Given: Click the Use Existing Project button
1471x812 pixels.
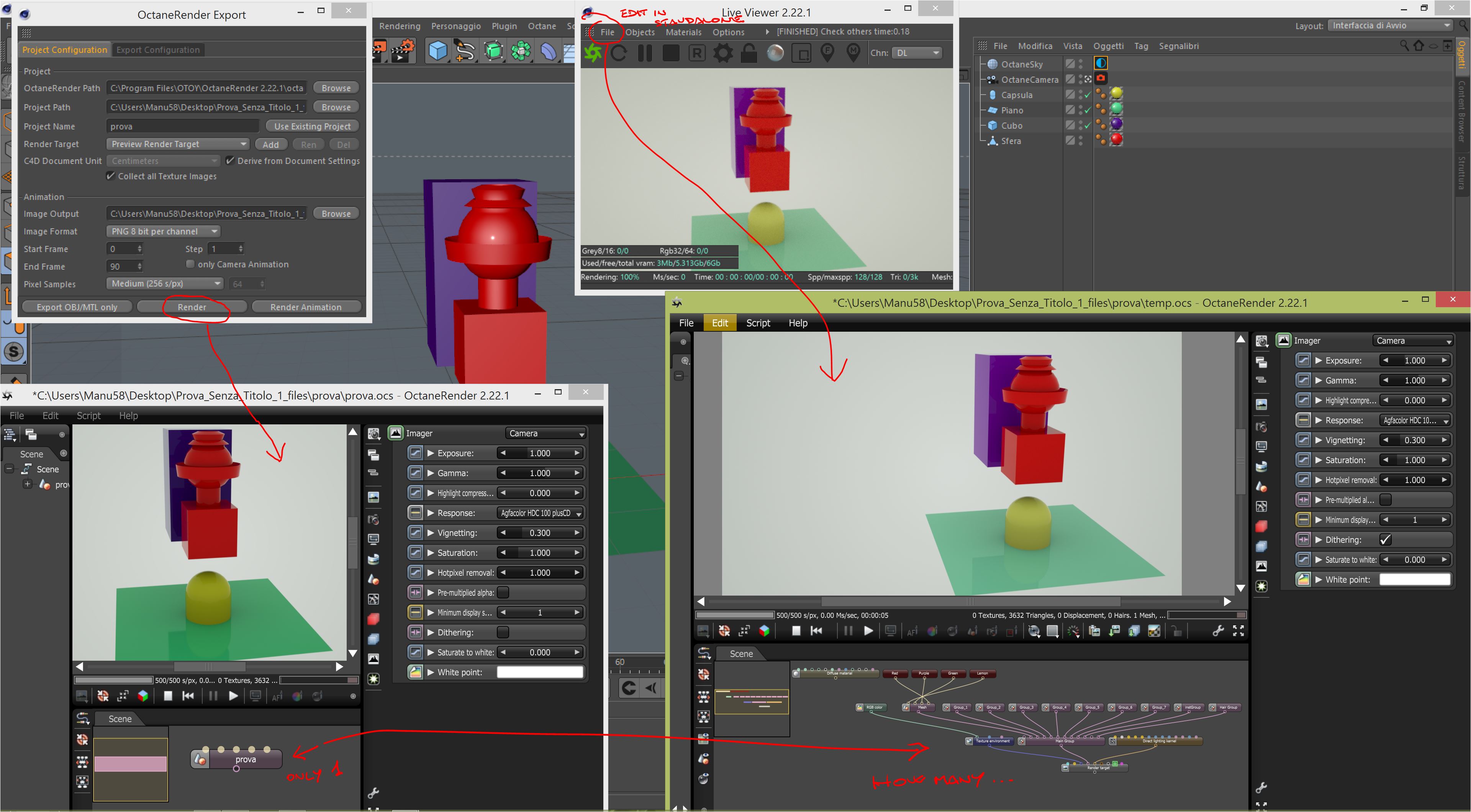Looking at the screenshot, I should tap(312, 126).
